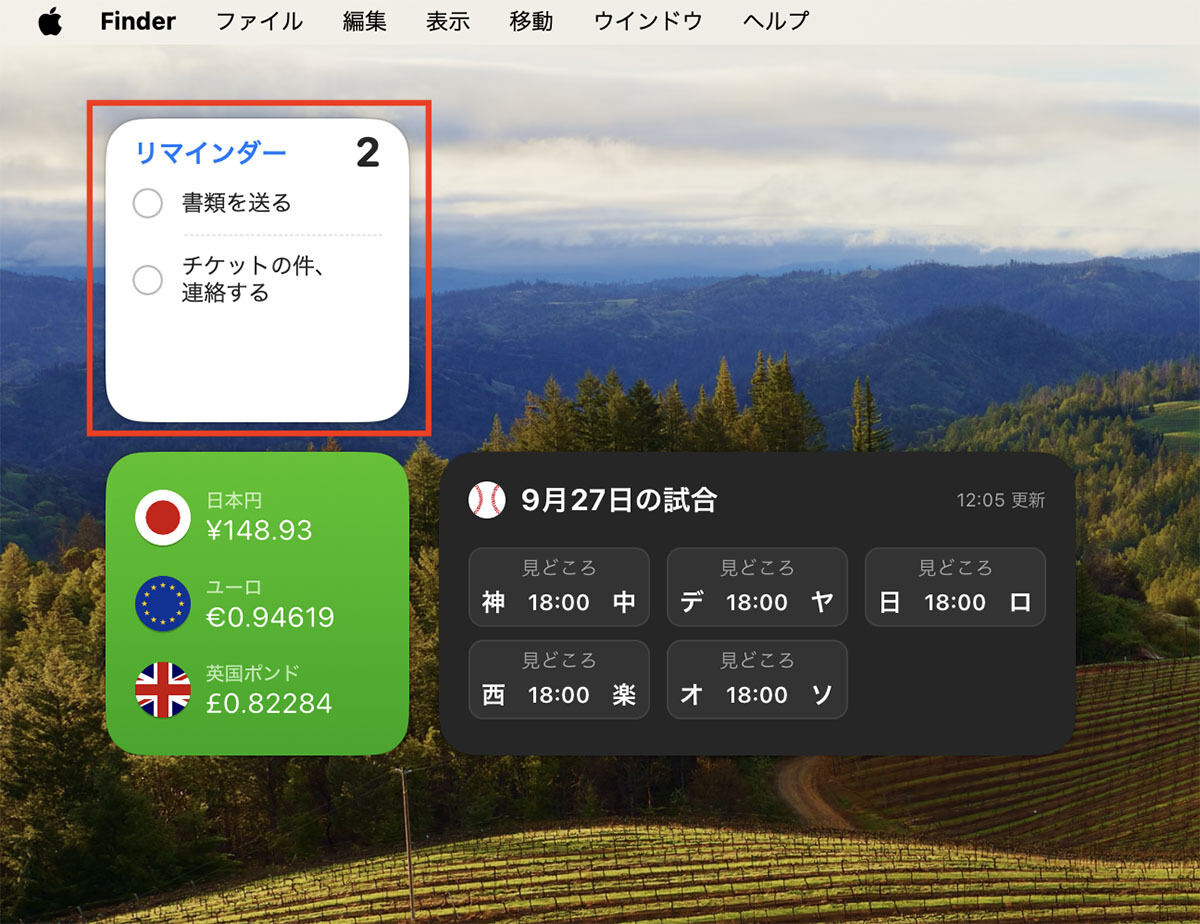The image size is (1200, 924).
Task: Open the 西 vs 楽 game card
Action: 559,680
